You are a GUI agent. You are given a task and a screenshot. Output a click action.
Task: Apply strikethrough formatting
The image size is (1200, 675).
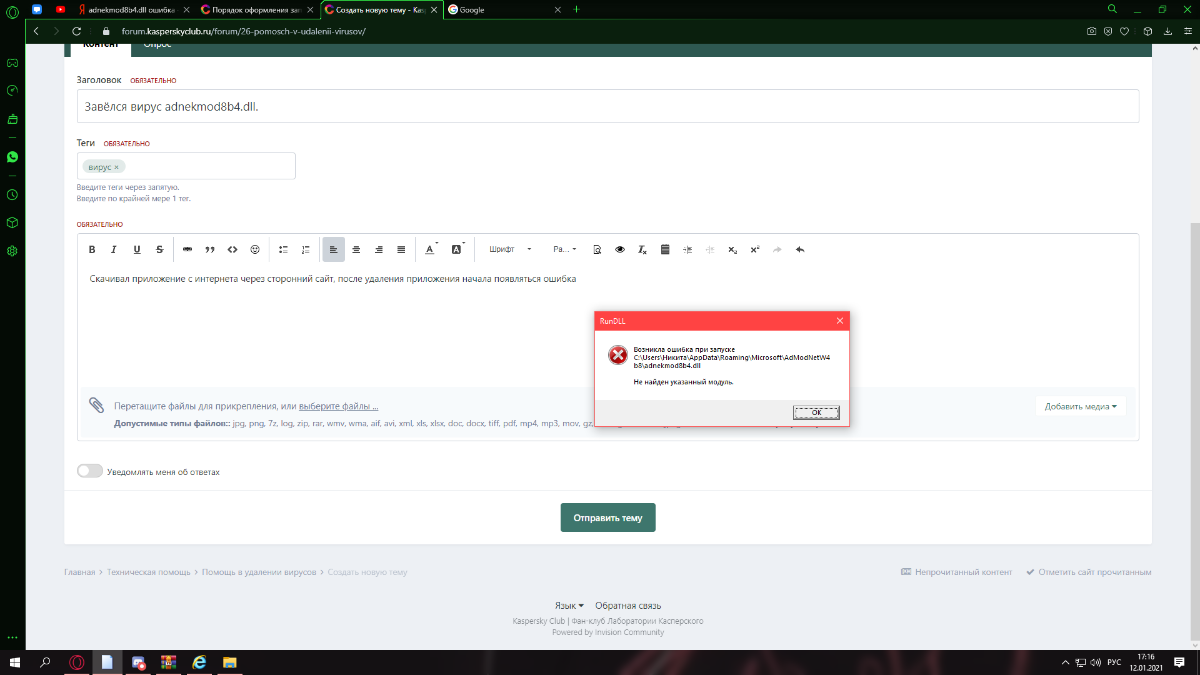(x=159, y=249)
